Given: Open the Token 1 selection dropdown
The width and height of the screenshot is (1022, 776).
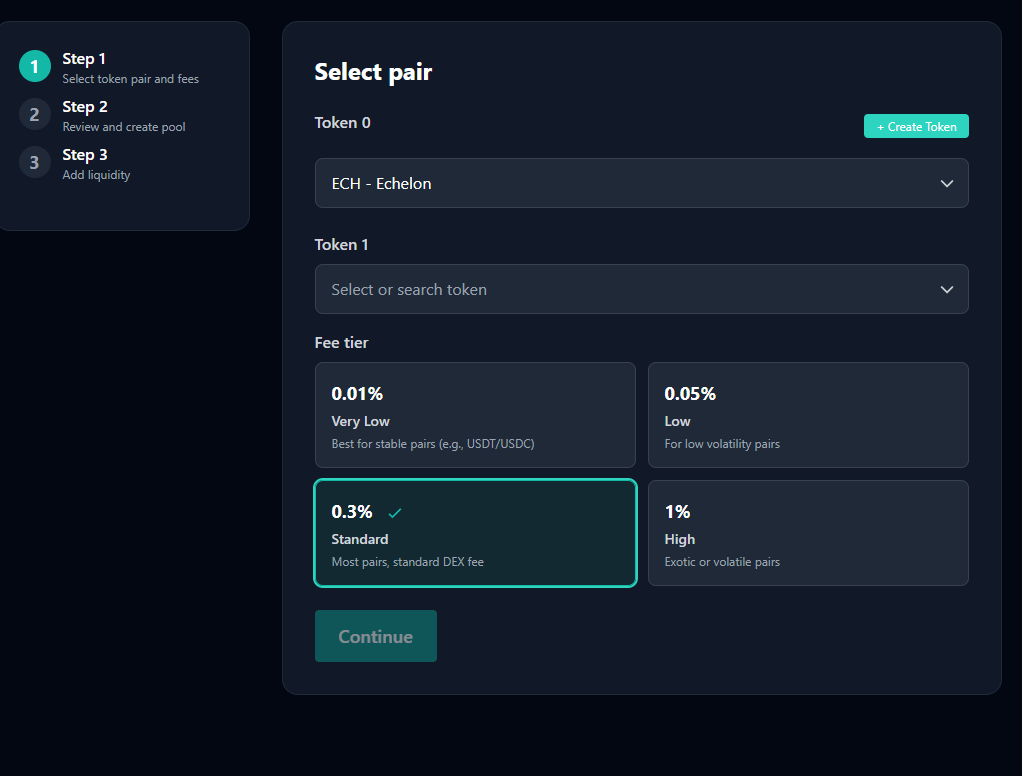Looking at the screenshot, I should [x=640, y=290].
